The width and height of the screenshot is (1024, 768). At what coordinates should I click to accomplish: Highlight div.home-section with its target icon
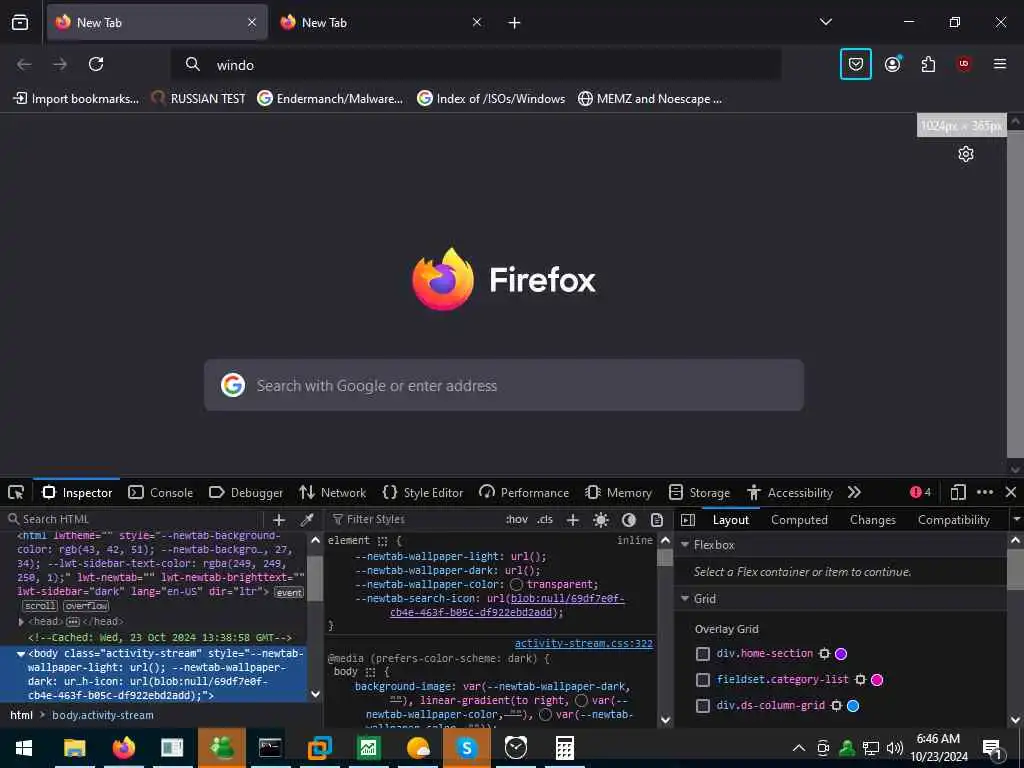point(824,654)
